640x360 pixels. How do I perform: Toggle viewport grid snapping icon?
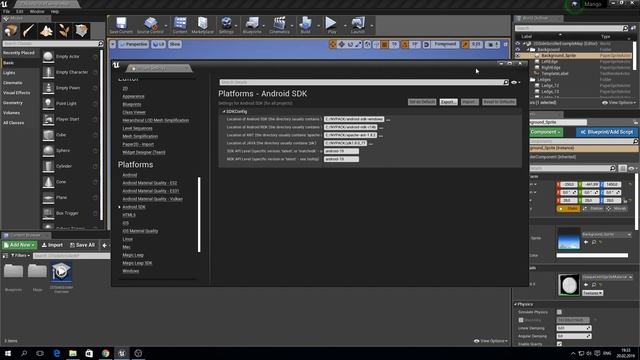coord(384,44)
